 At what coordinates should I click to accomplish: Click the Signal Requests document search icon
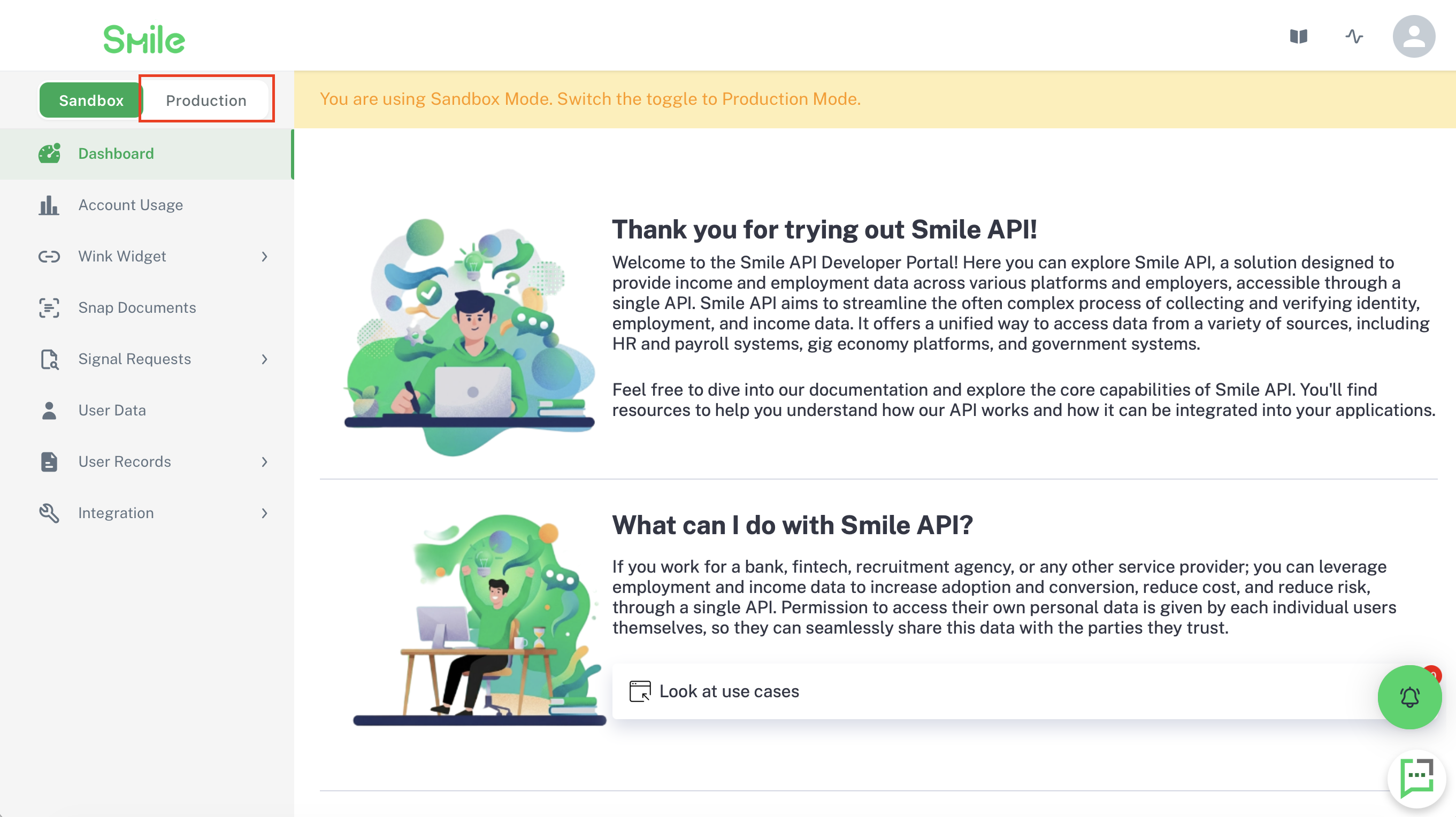[x=49, y=359]
